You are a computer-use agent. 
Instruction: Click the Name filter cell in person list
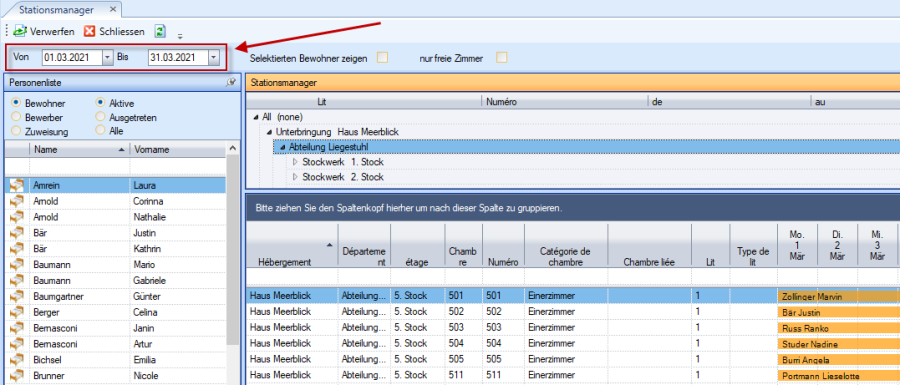click(79, 167)
